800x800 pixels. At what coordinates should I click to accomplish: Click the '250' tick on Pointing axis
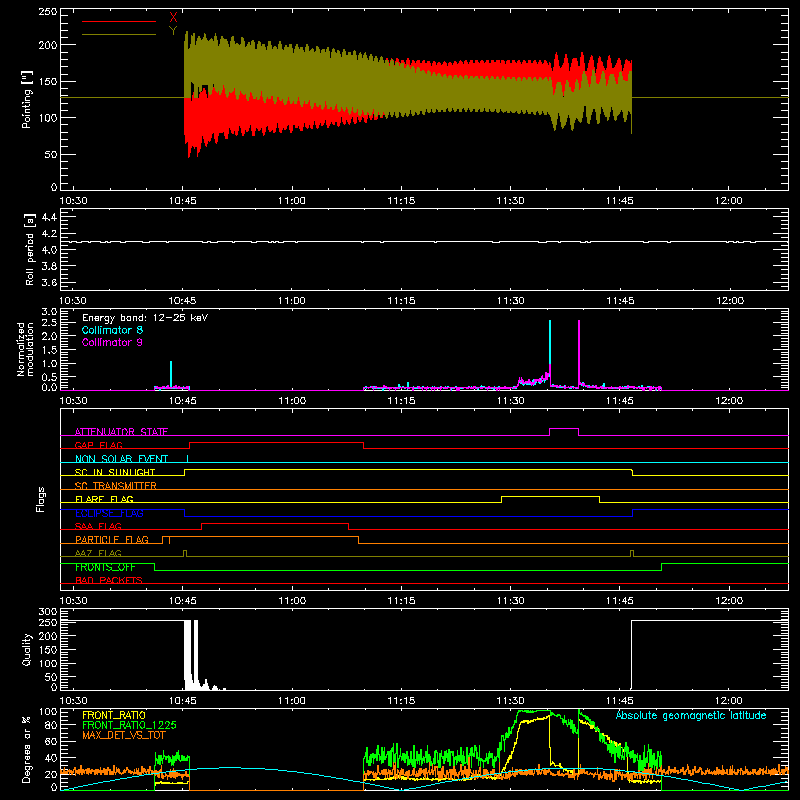[x=47, y=12]
